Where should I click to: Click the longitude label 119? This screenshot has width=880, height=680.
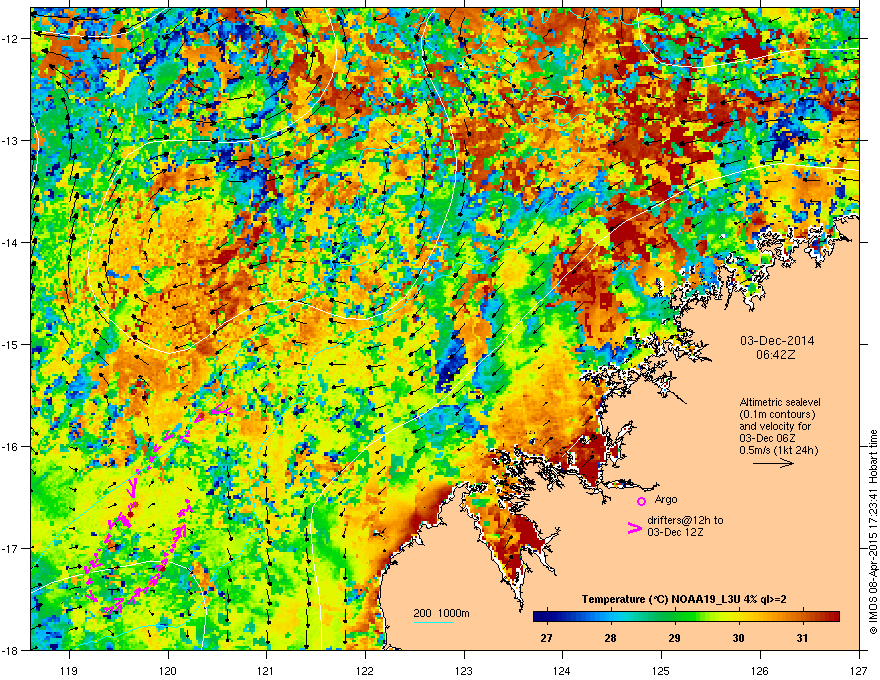(69, 670)
